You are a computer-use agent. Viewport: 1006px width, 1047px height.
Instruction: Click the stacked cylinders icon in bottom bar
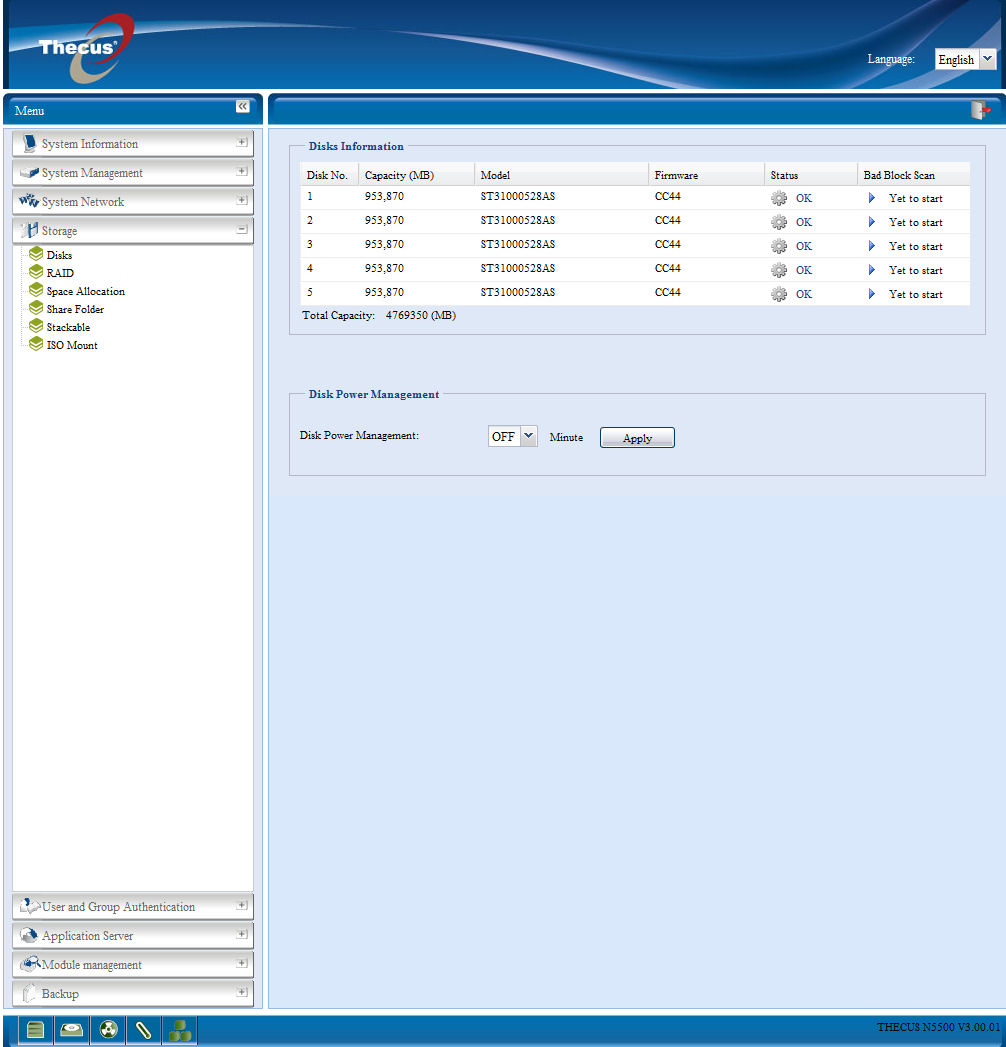point(180,1030)
